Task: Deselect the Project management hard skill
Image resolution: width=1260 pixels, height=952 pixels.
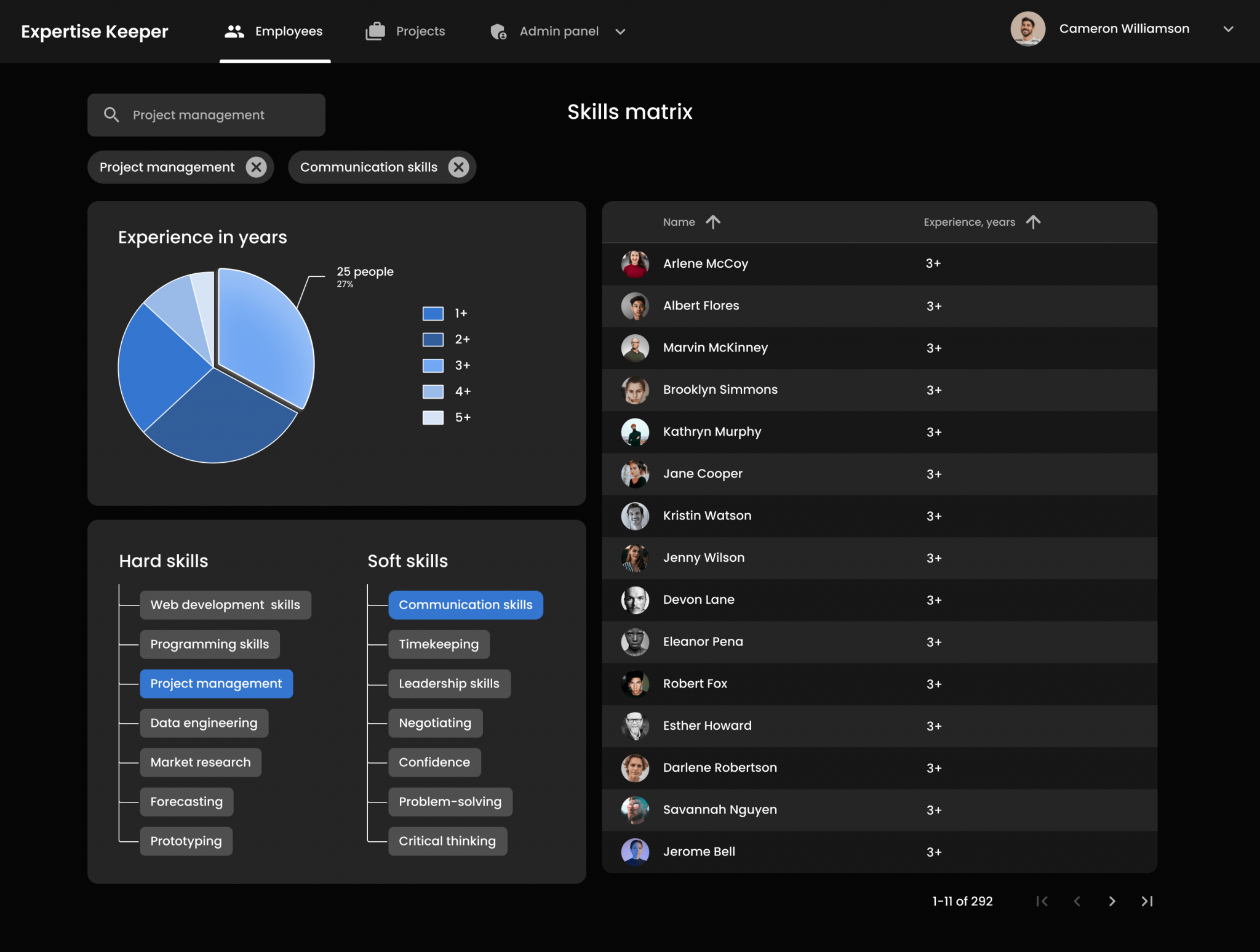Action: point(216,683)
